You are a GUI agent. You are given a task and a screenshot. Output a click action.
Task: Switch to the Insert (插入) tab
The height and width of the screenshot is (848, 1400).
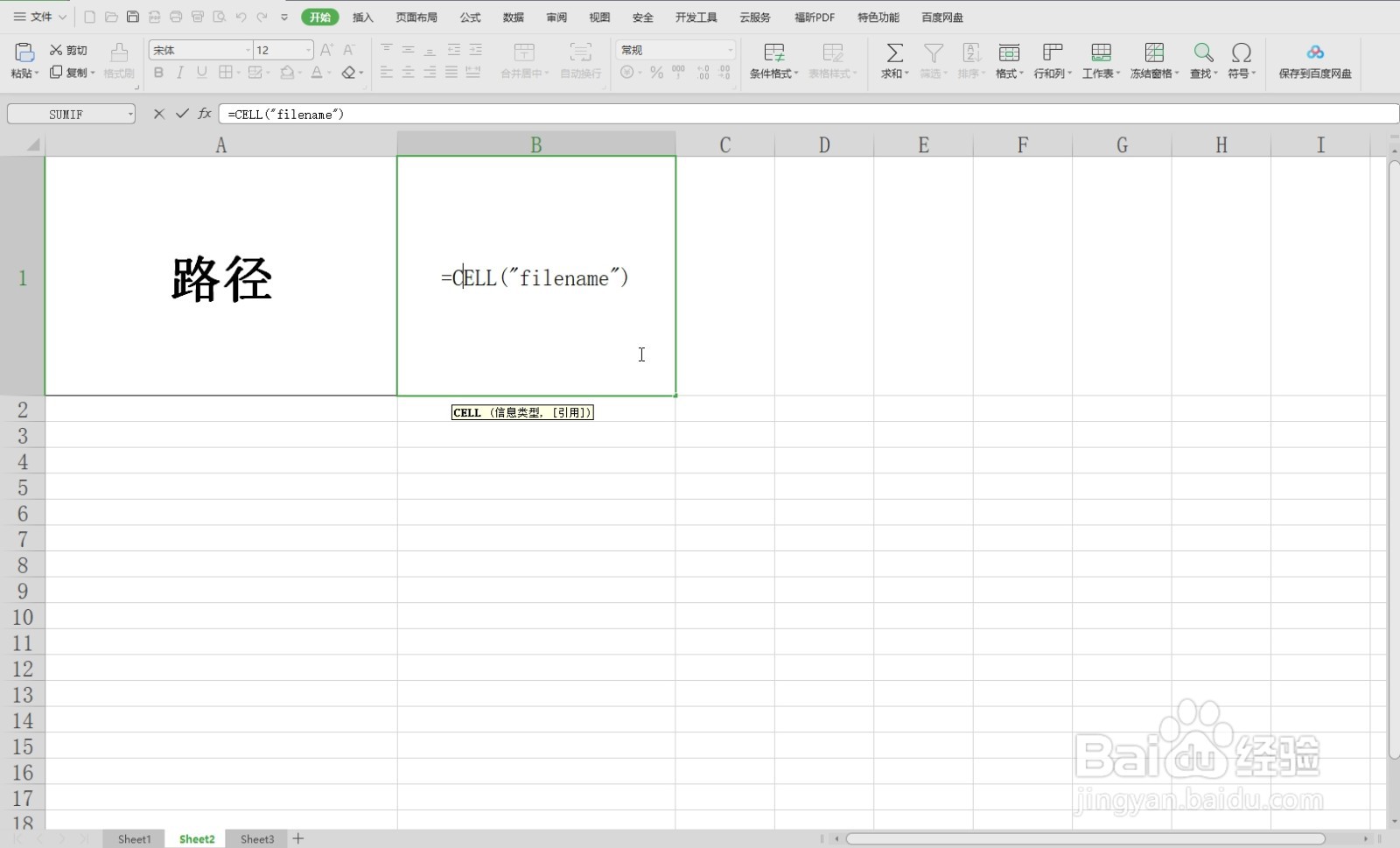363,17
